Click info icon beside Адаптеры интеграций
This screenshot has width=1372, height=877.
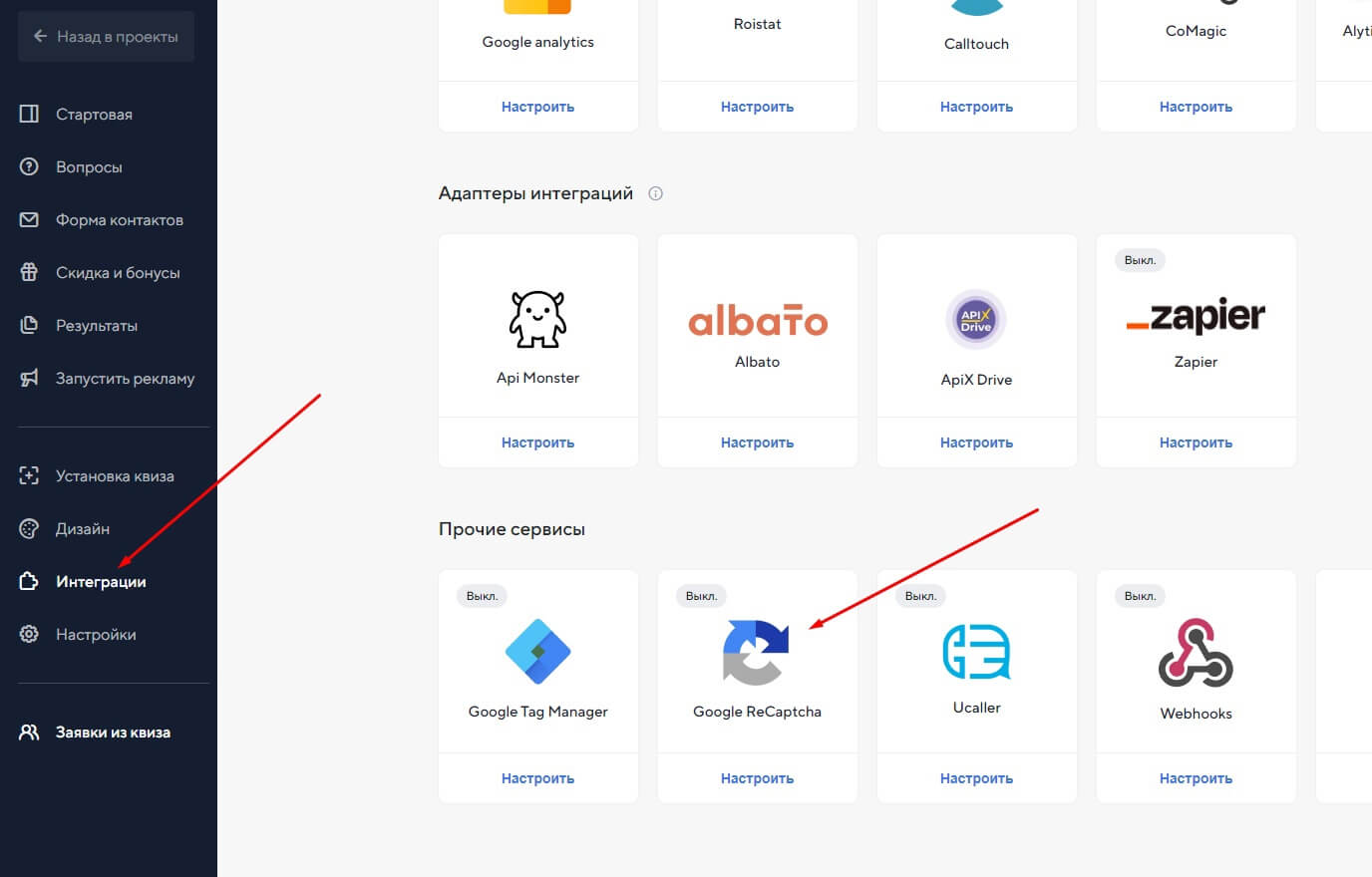coord(655,193)
